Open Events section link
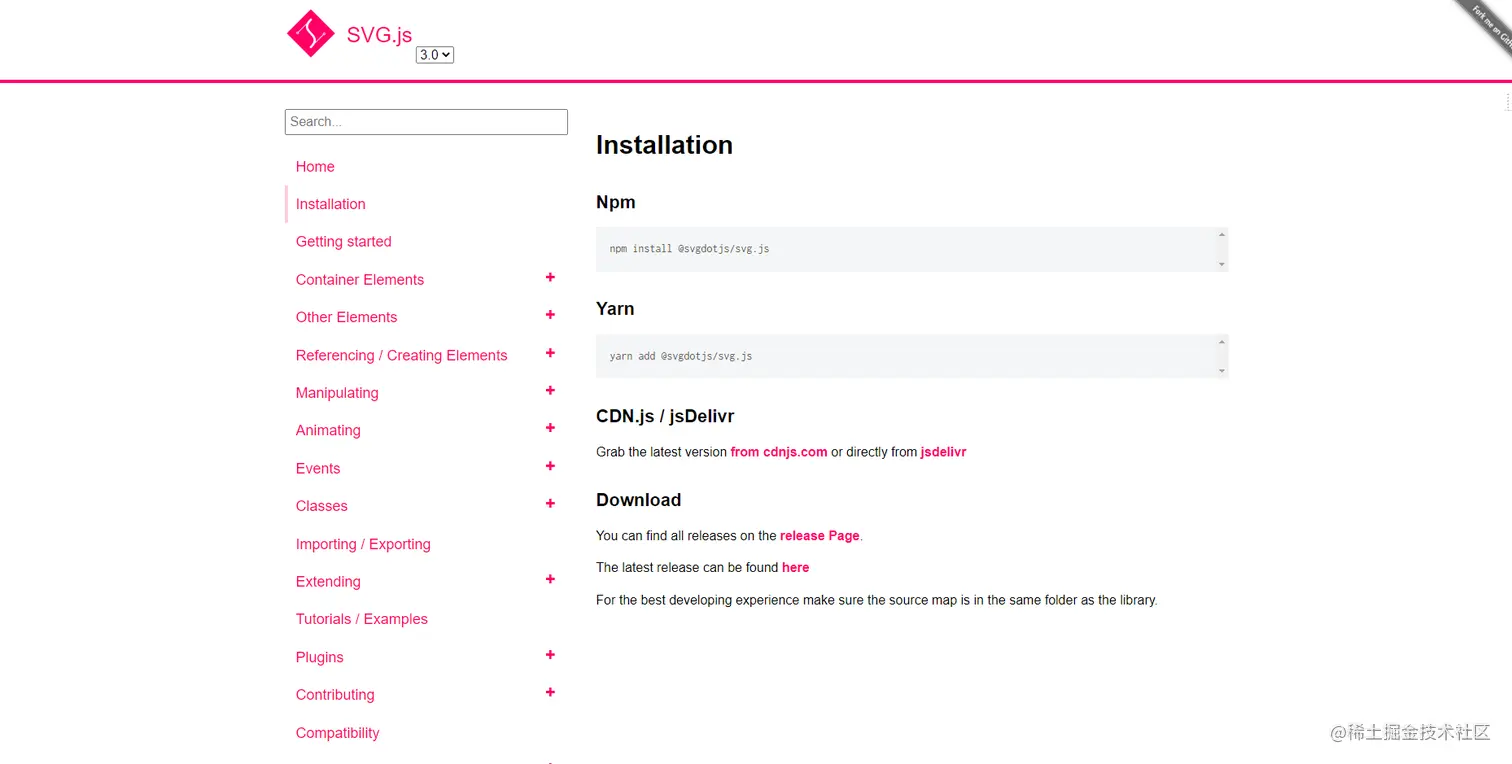Screen dimensions: 1512x764 click(x=318, y=468)
